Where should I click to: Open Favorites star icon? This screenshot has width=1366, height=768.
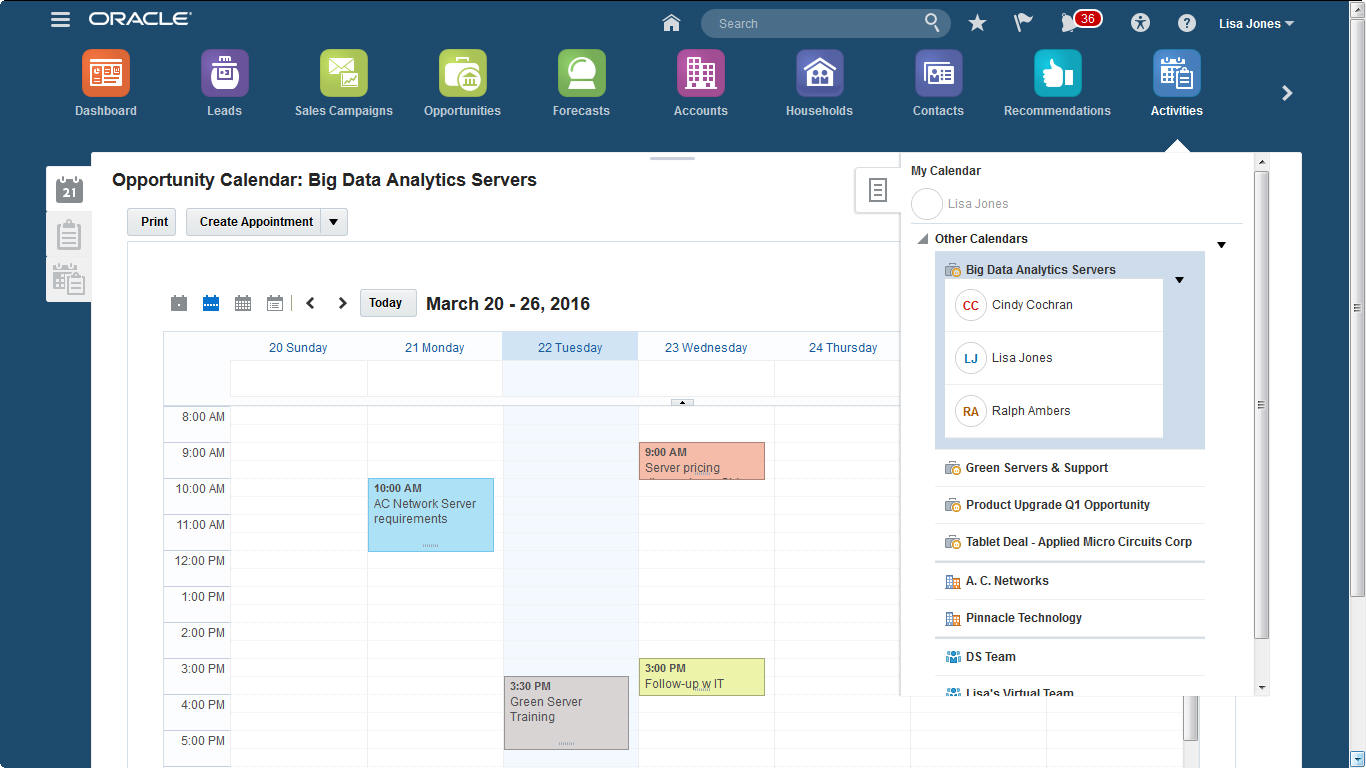(978, 23)
